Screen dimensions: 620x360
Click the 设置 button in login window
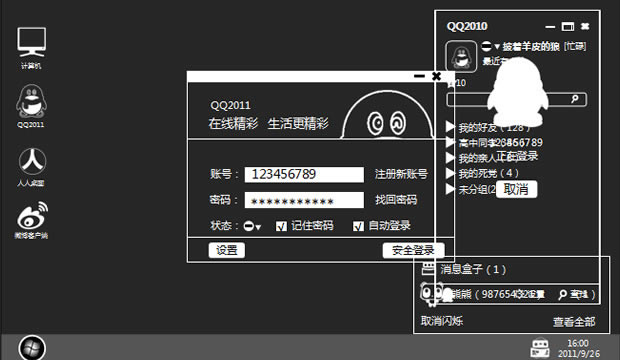(227, 250)
